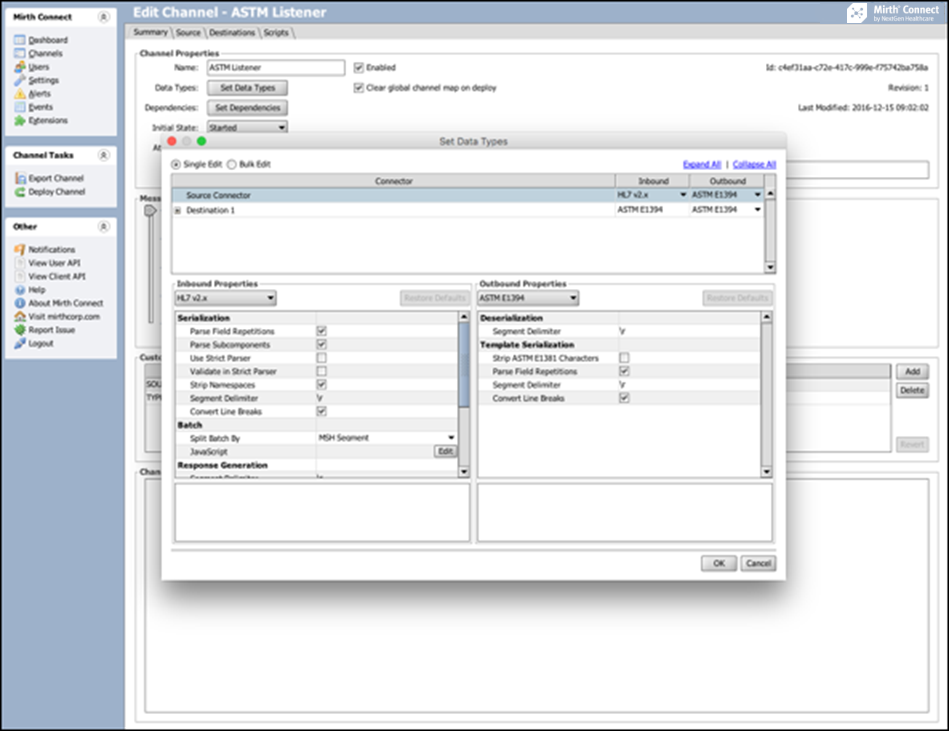
Task: Click the Extensions icon in sidebar
Action: [x=20, y=120]
